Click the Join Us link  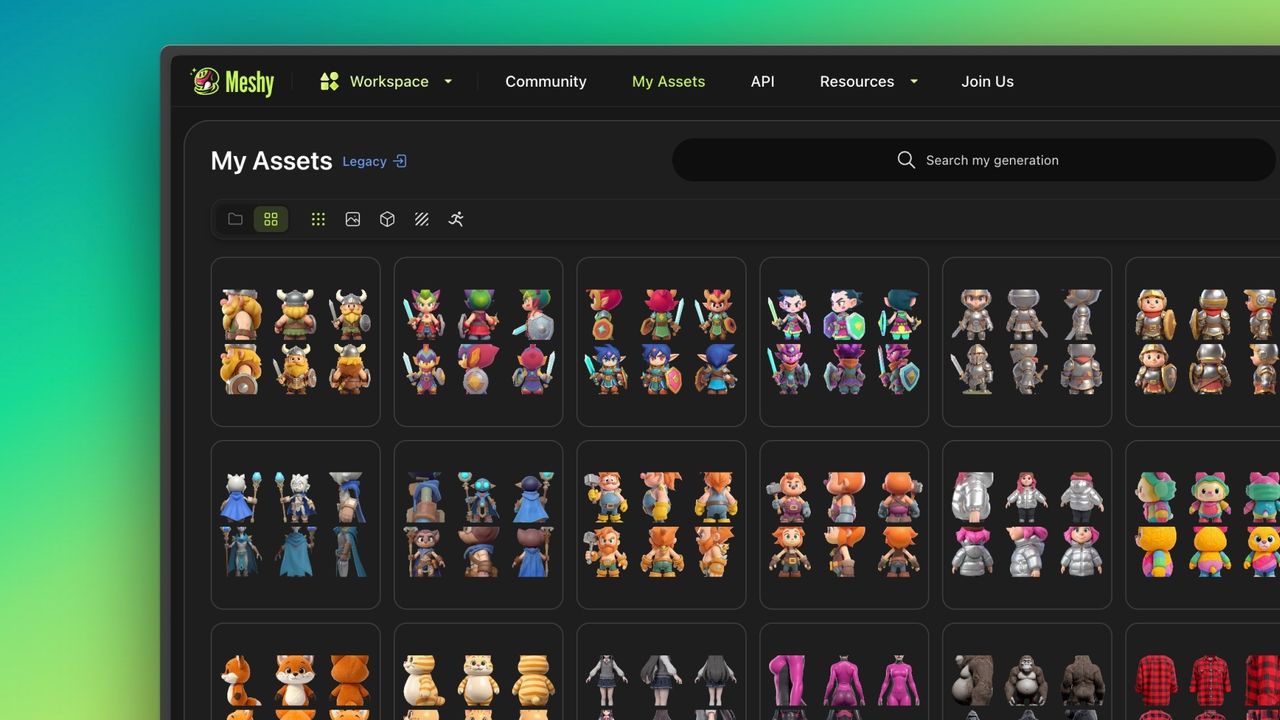988,82
